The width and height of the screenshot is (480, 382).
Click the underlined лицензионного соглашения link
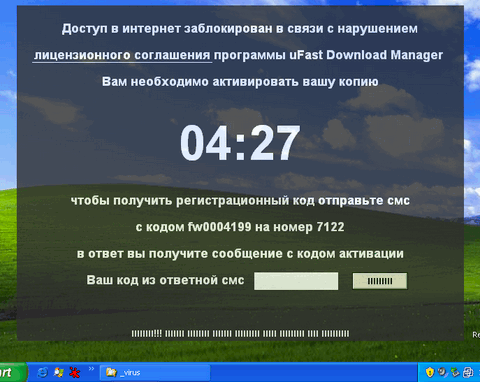click(x=122, y=55)
